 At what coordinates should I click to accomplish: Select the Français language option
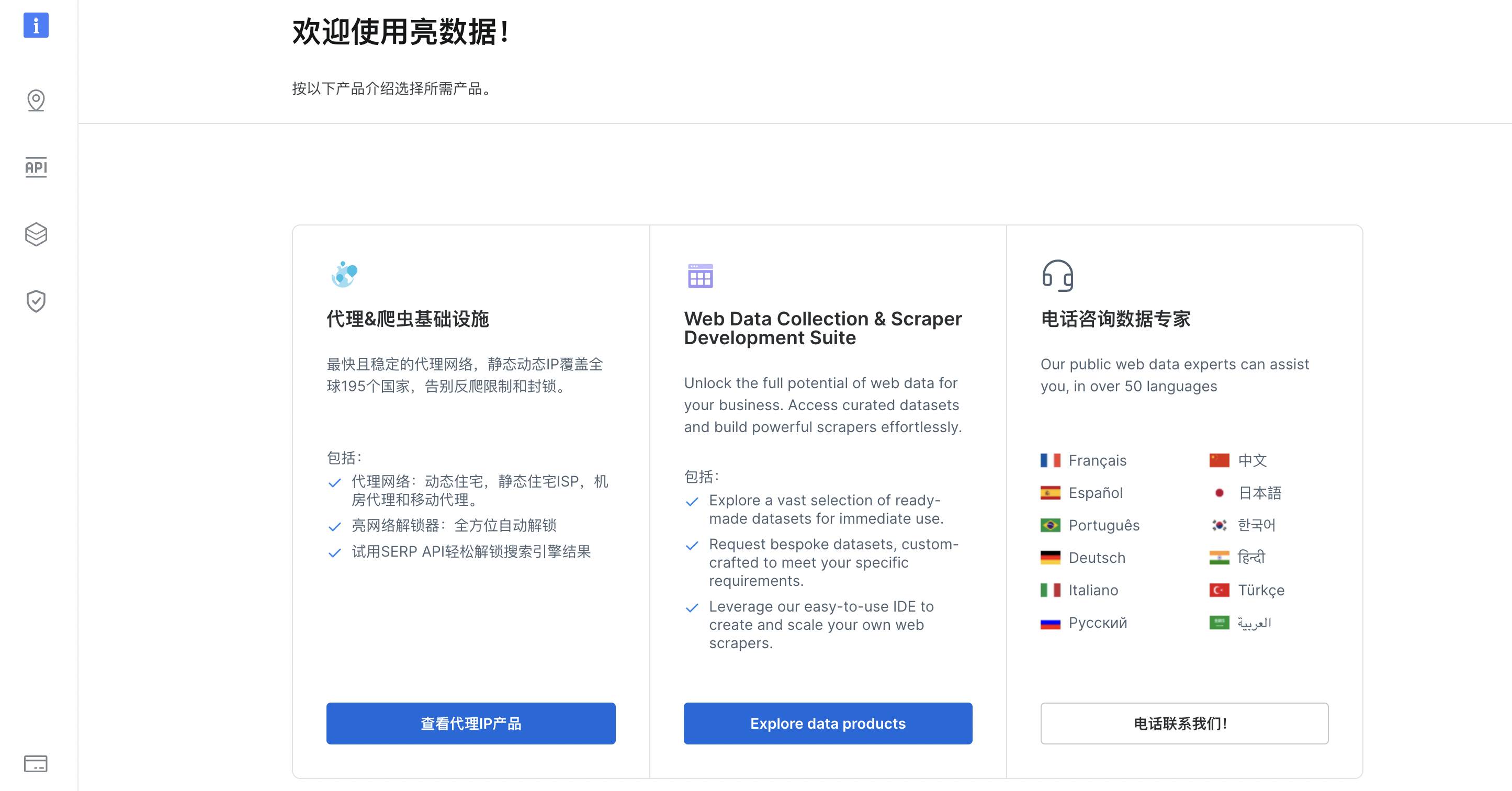coord(1097,461)
